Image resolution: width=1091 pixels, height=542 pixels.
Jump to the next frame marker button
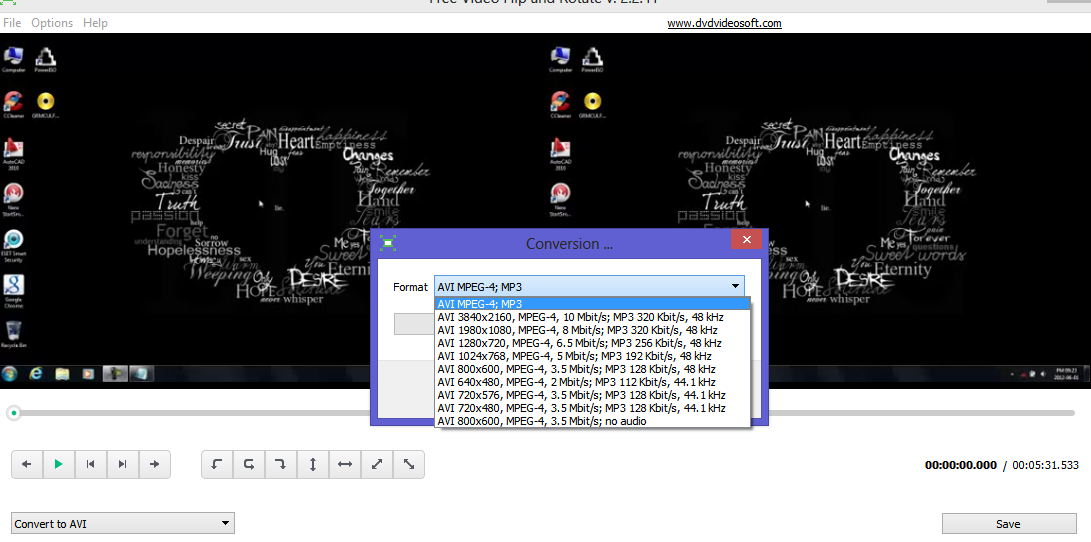(x=122, y=465)
